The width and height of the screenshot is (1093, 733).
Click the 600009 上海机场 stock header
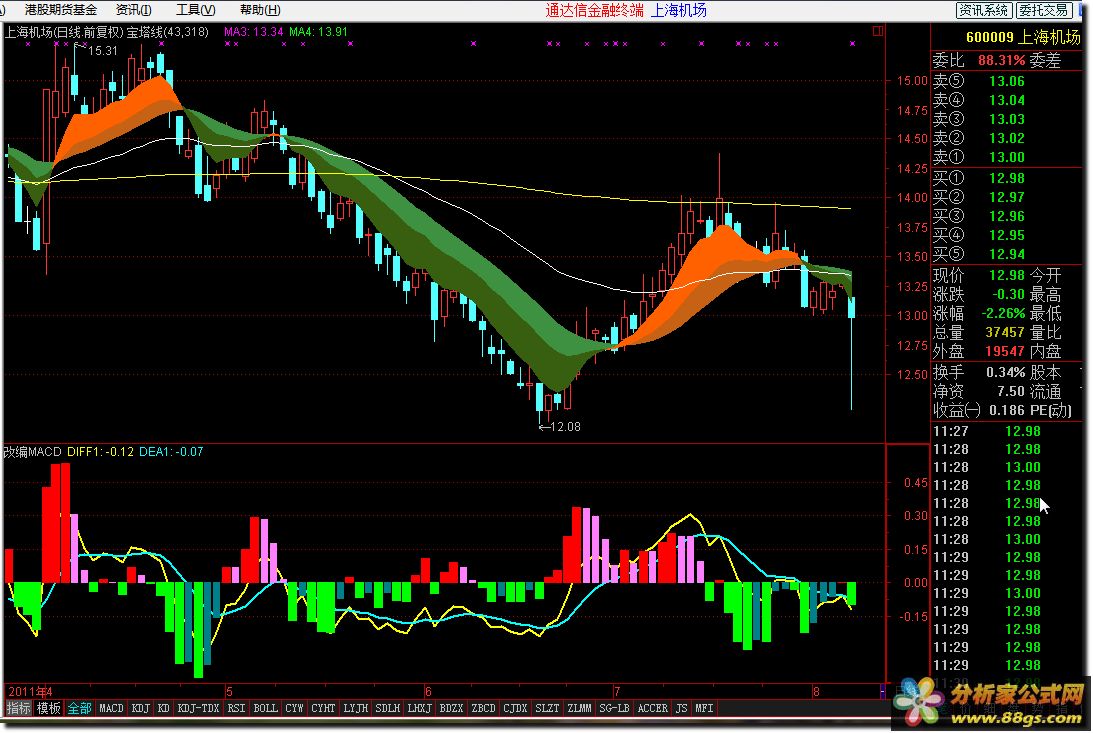click(x=1023, y=38)
